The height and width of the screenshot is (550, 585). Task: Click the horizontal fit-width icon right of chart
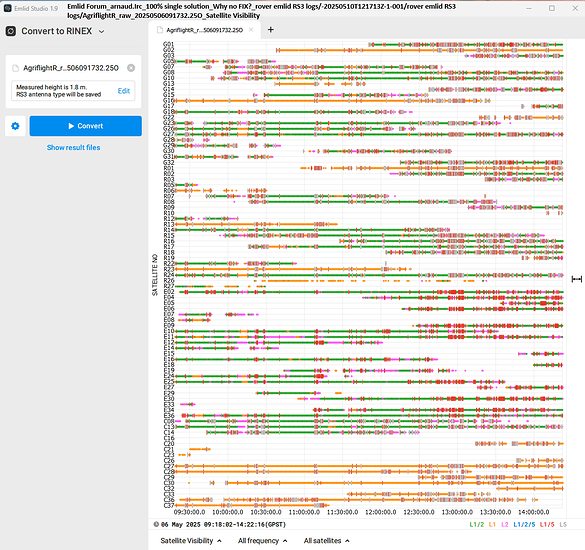(x=577, y=279)
